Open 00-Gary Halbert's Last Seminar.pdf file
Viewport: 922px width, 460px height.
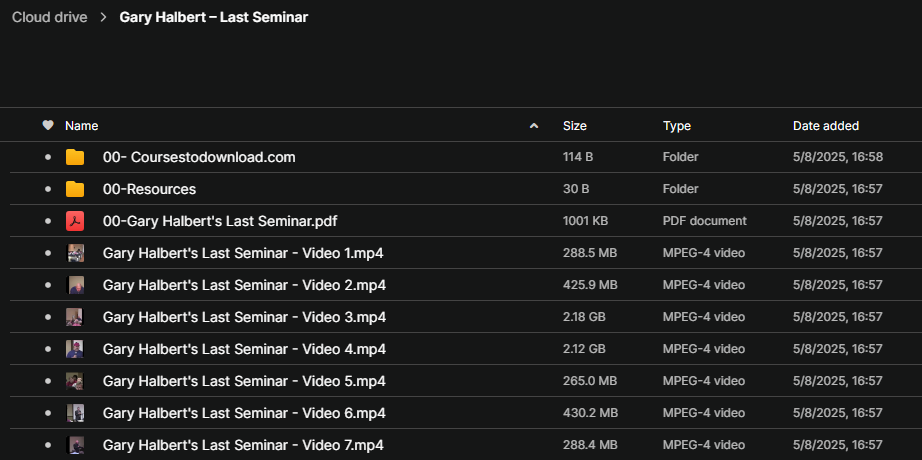(226, 221)
